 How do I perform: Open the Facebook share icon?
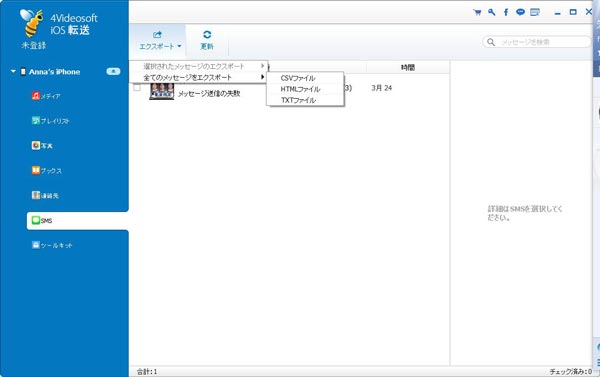point(506,12)
